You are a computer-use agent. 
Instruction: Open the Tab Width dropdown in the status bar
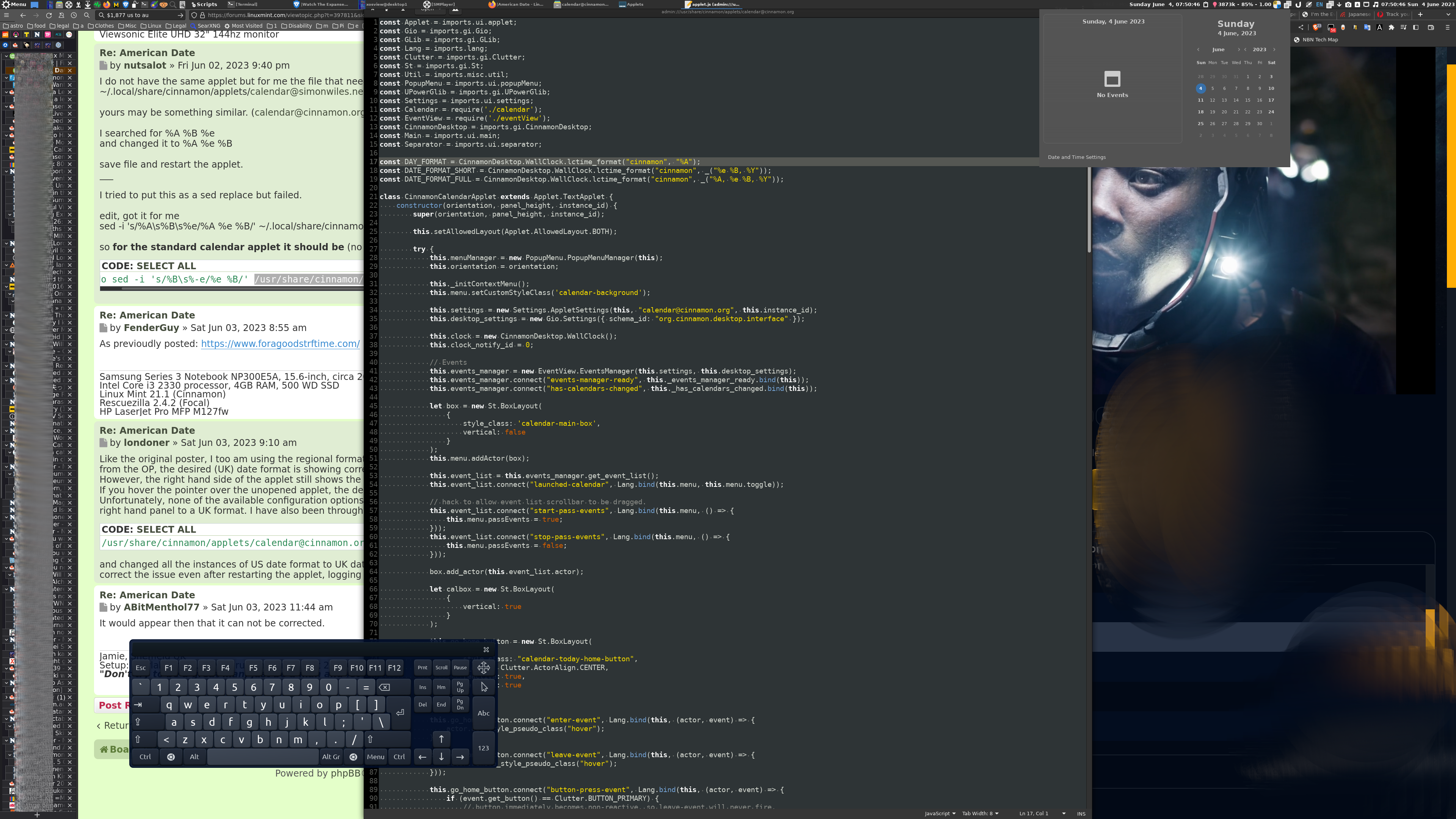(980, 813)
